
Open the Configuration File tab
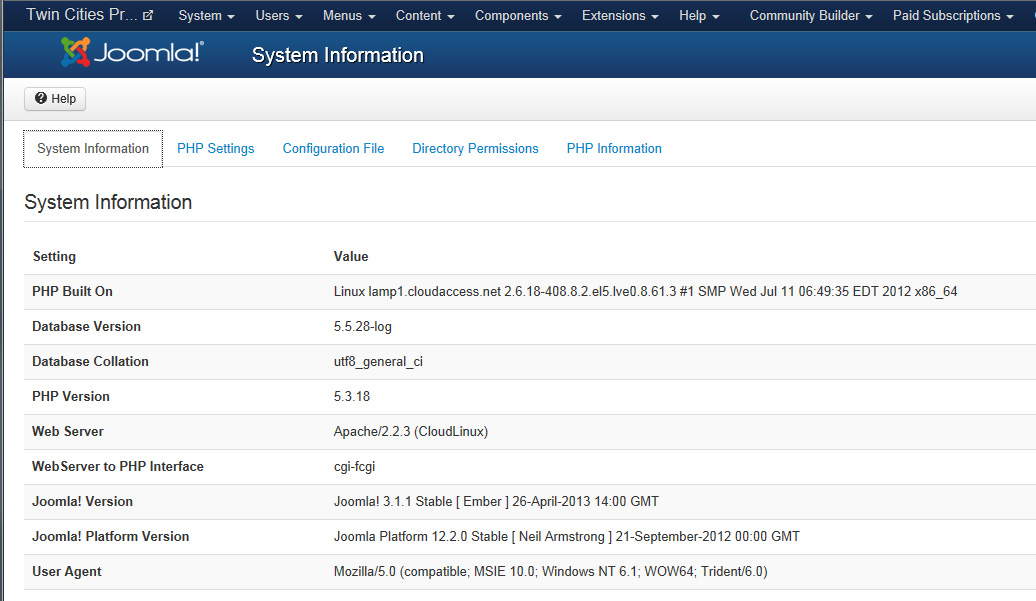tap(333, 149)
